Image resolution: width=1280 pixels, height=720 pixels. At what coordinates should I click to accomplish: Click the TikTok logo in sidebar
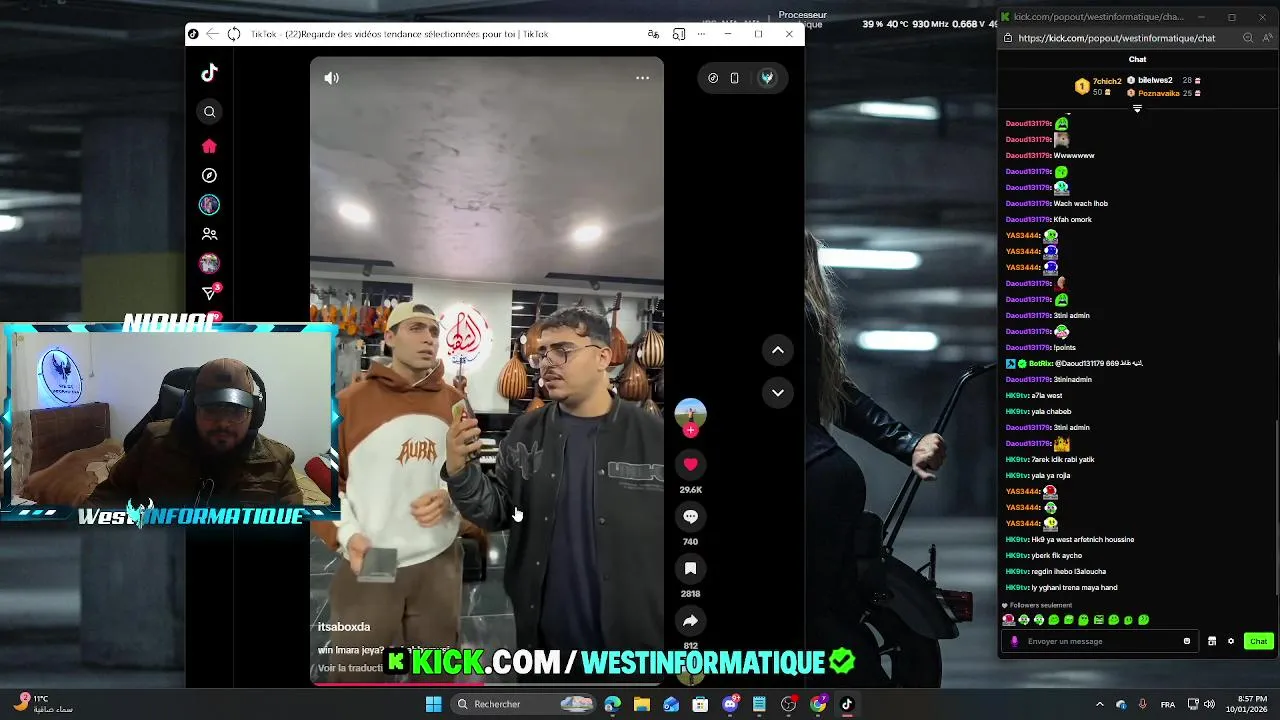click(209, 73)
